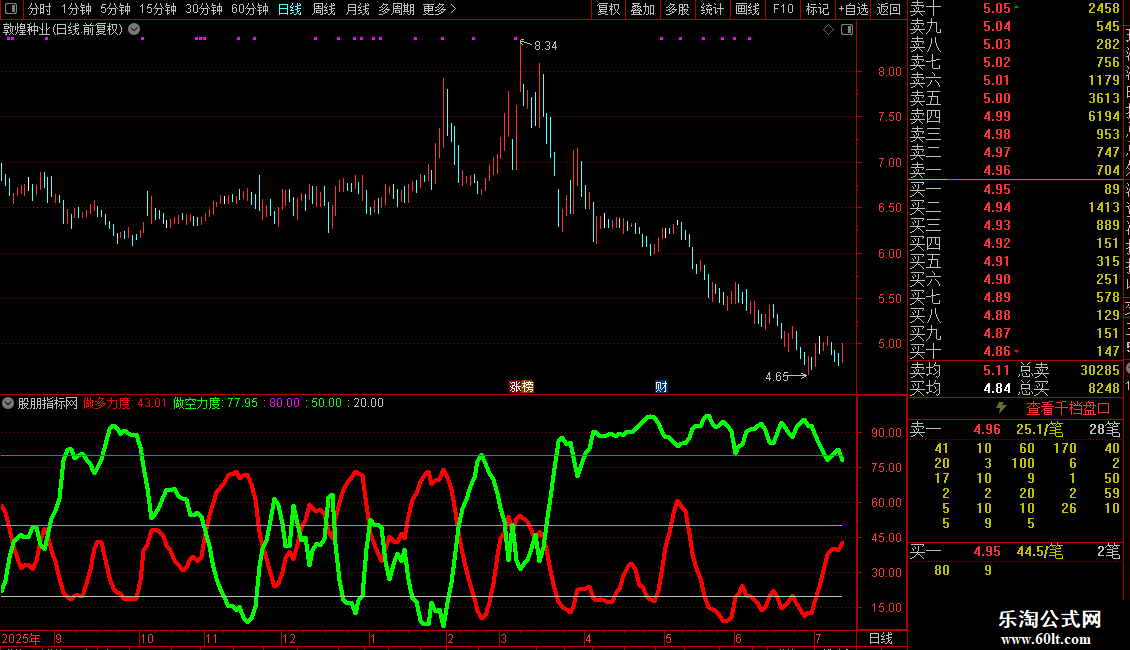The image size is (1130, 650).
Task: Expand the 更多 periods menu
Action: tap(440, 9)
